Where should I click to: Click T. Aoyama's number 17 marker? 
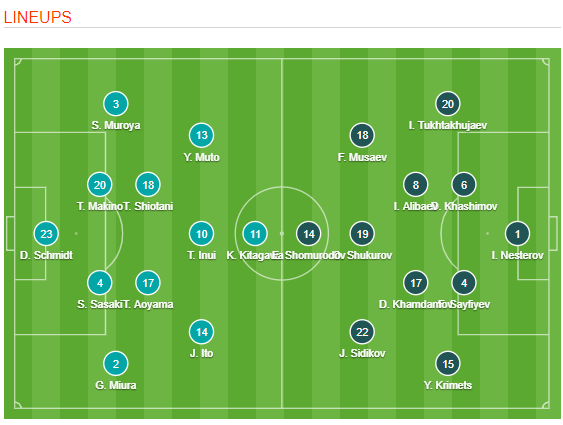click(148, 283)
